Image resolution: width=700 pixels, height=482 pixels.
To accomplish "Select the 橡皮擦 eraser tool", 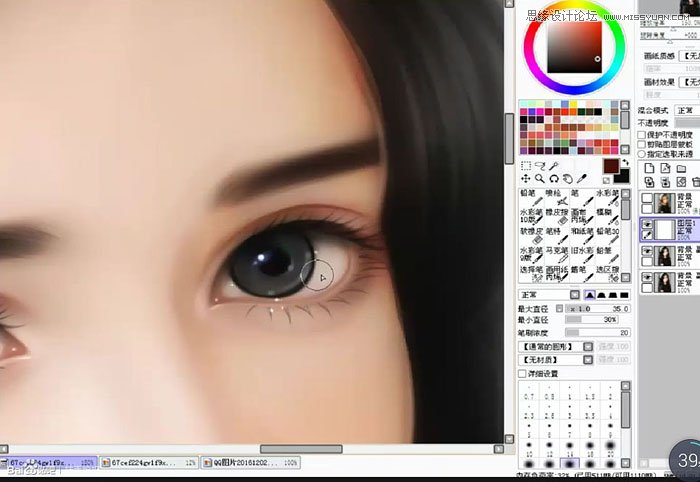I will click(556, 216).
